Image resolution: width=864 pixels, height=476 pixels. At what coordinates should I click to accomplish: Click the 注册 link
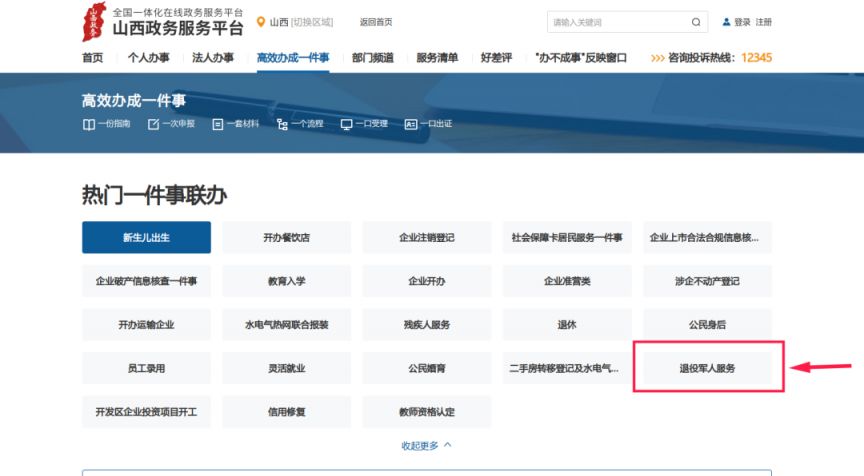pyautogui.click(x=763, y=22)
